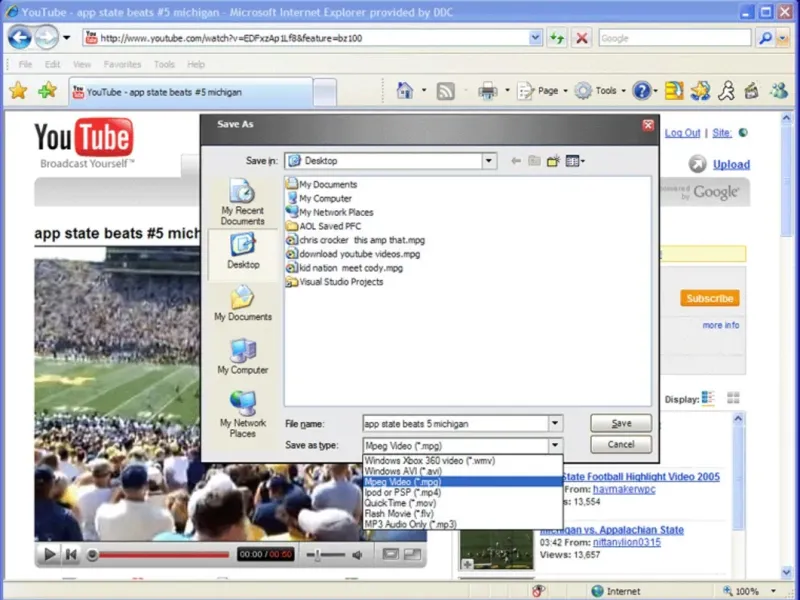800x600 pixels.
Task: Open the IE File menu
Action: [x=25, y=64]
